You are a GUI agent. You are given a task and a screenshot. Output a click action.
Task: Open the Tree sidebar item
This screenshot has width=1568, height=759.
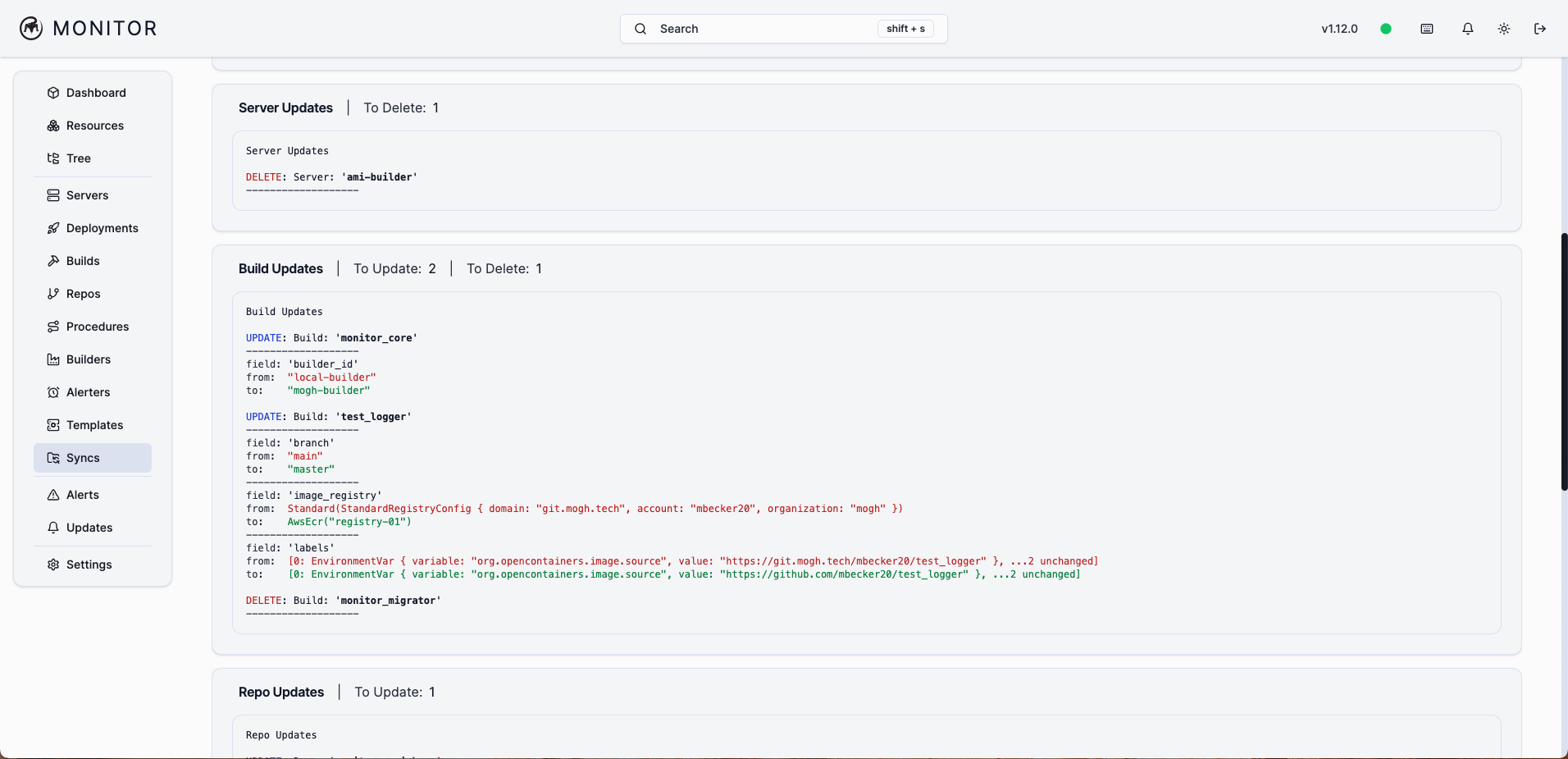click(x=93, y=158)
